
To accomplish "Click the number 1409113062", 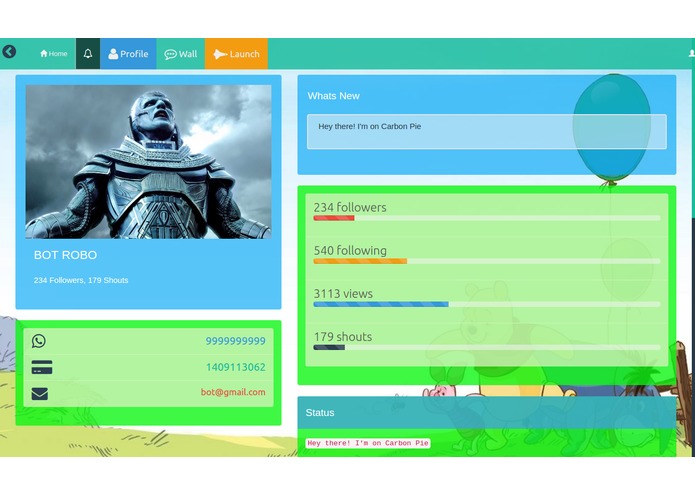I will [x=235, y=367].
